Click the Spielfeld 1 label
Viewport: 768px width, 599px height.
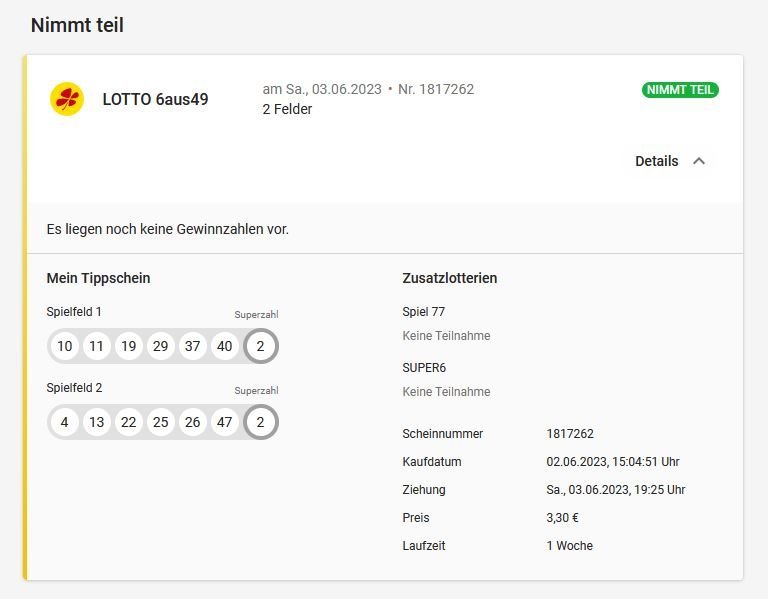pyautogui.click(x=74, y=311)
